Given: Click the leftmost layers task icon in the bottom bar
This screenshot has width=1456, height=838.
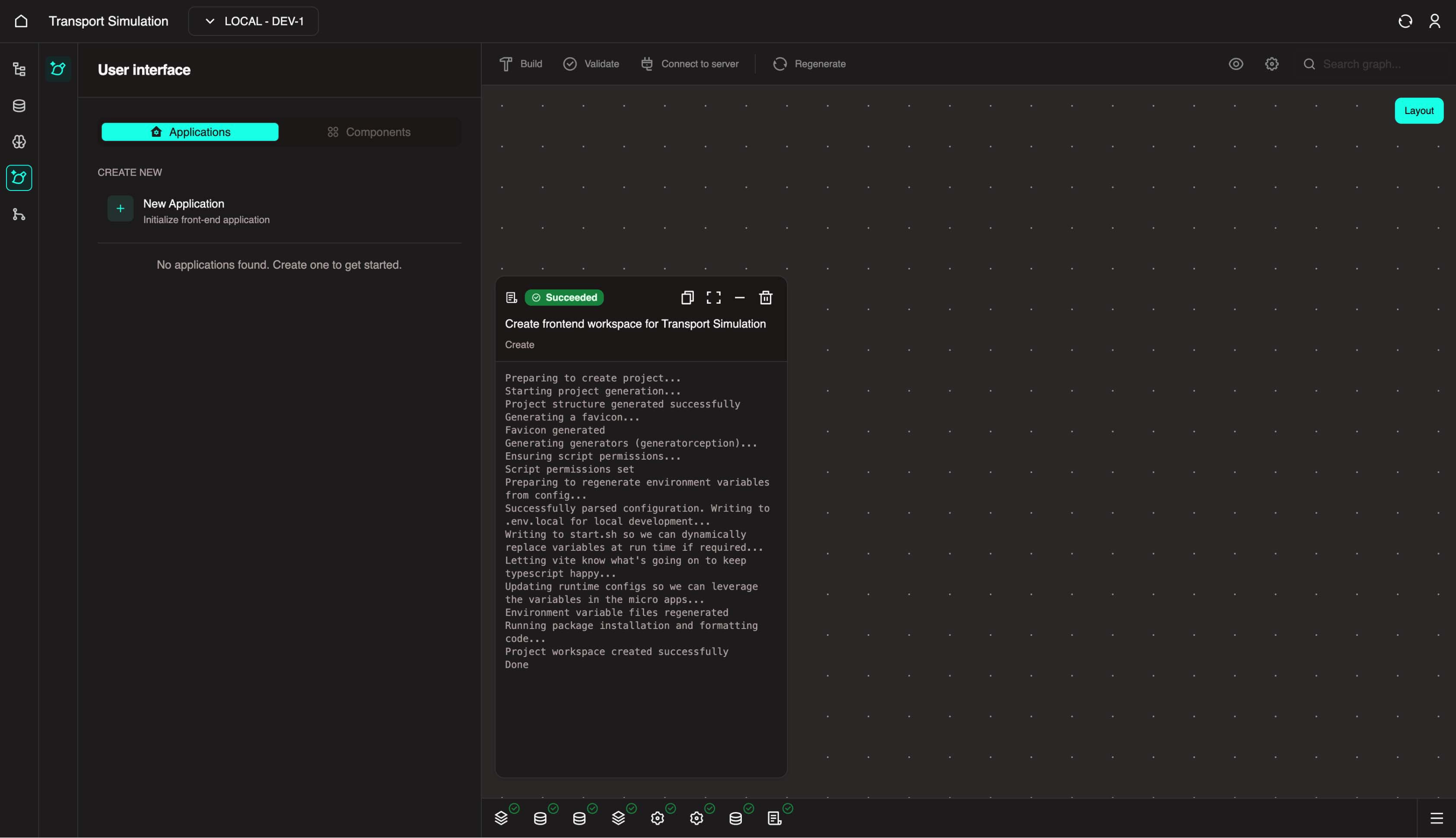Looking at the screenshot, I should (x=501, y=818).
